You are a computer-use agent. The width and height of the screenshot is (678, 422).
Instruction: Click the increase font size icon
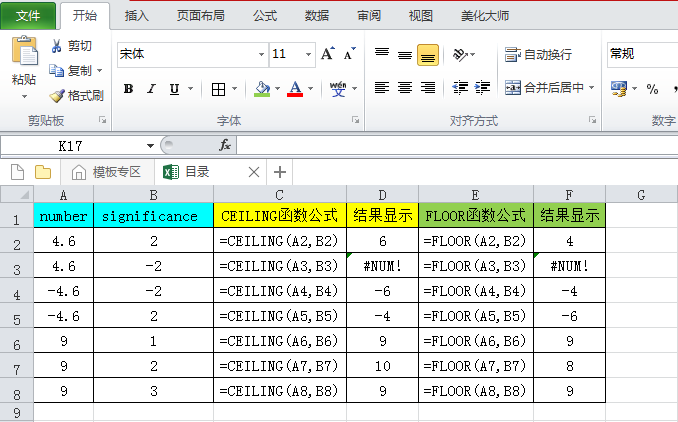[x=328, y=54]
